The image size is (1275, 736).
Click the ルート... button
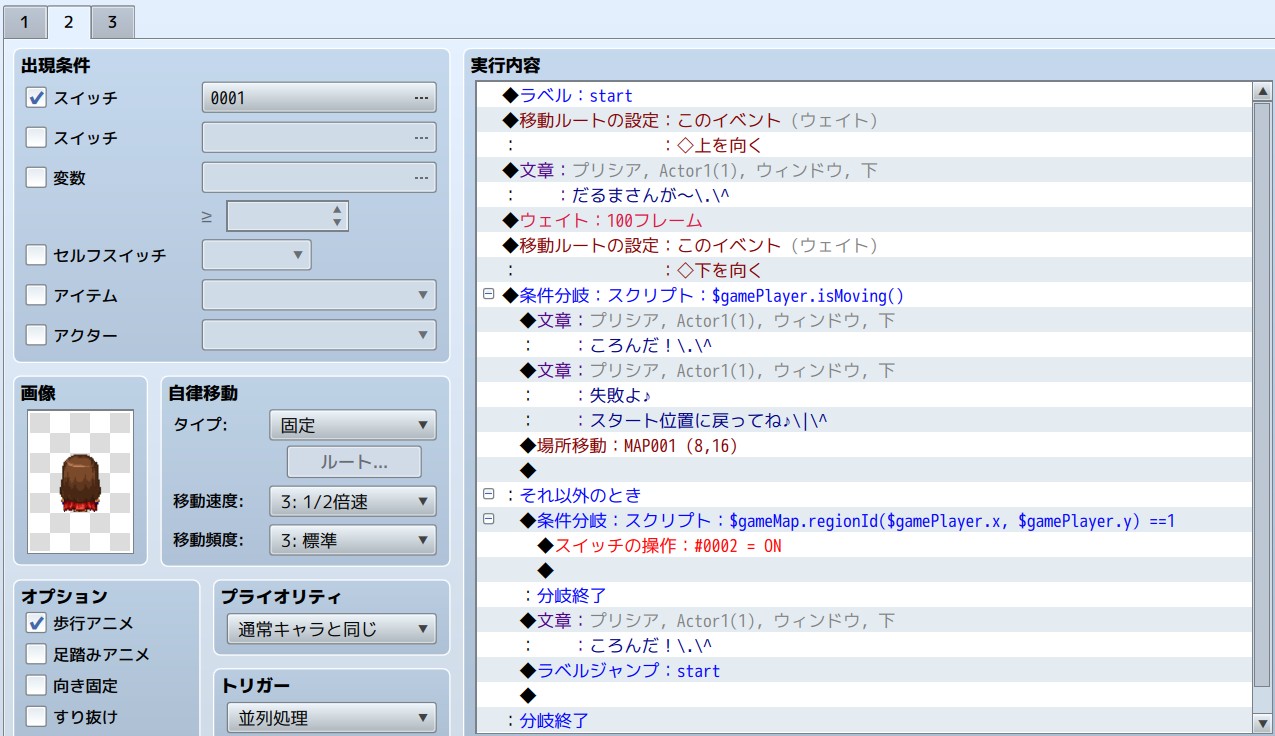(354, 462)
